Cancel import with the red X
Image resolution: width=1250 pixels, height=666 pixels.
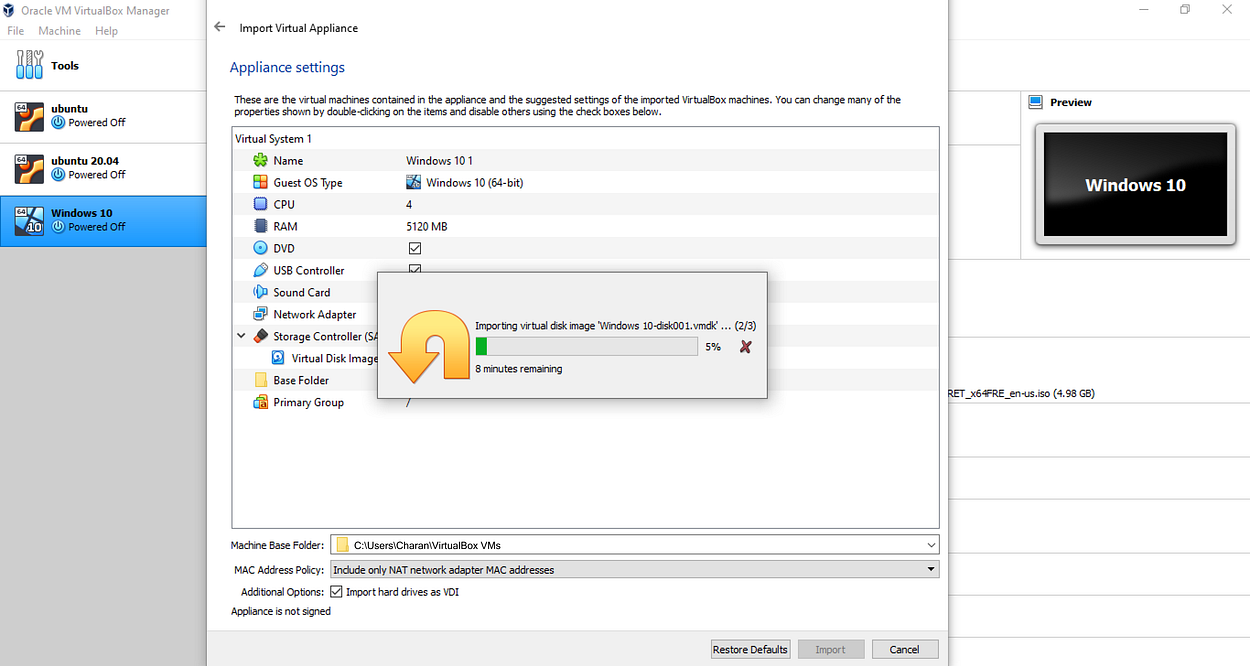click(x=745, y=347)
